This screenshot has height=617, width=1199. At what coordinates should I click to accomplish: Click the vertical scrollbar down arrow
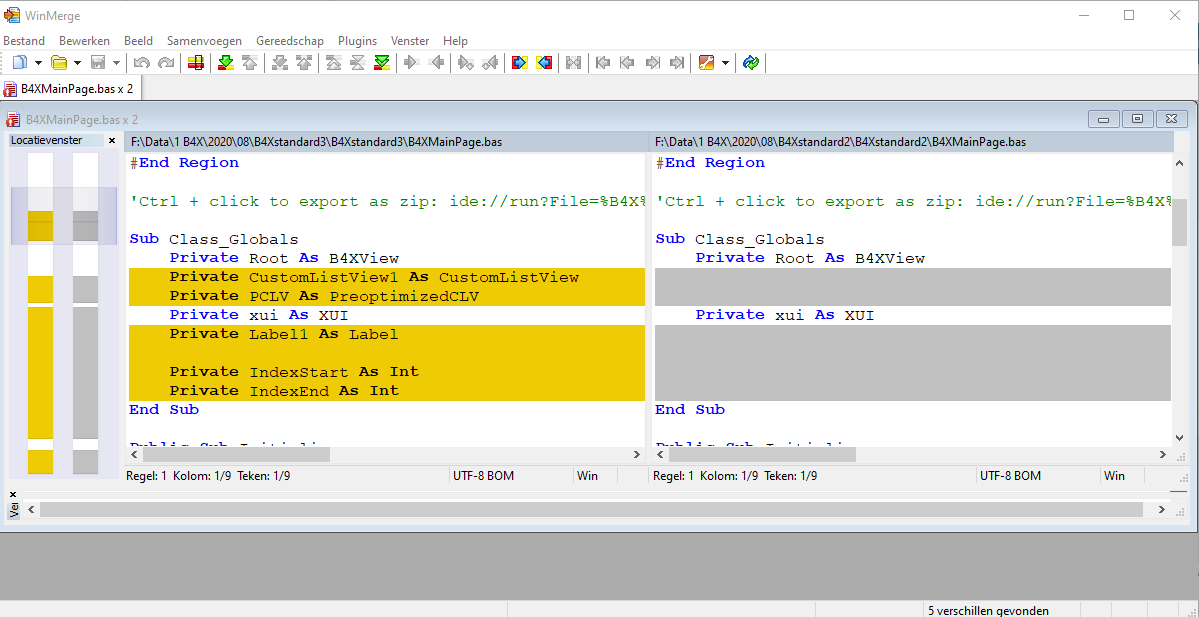click(x=1180, y=437)
